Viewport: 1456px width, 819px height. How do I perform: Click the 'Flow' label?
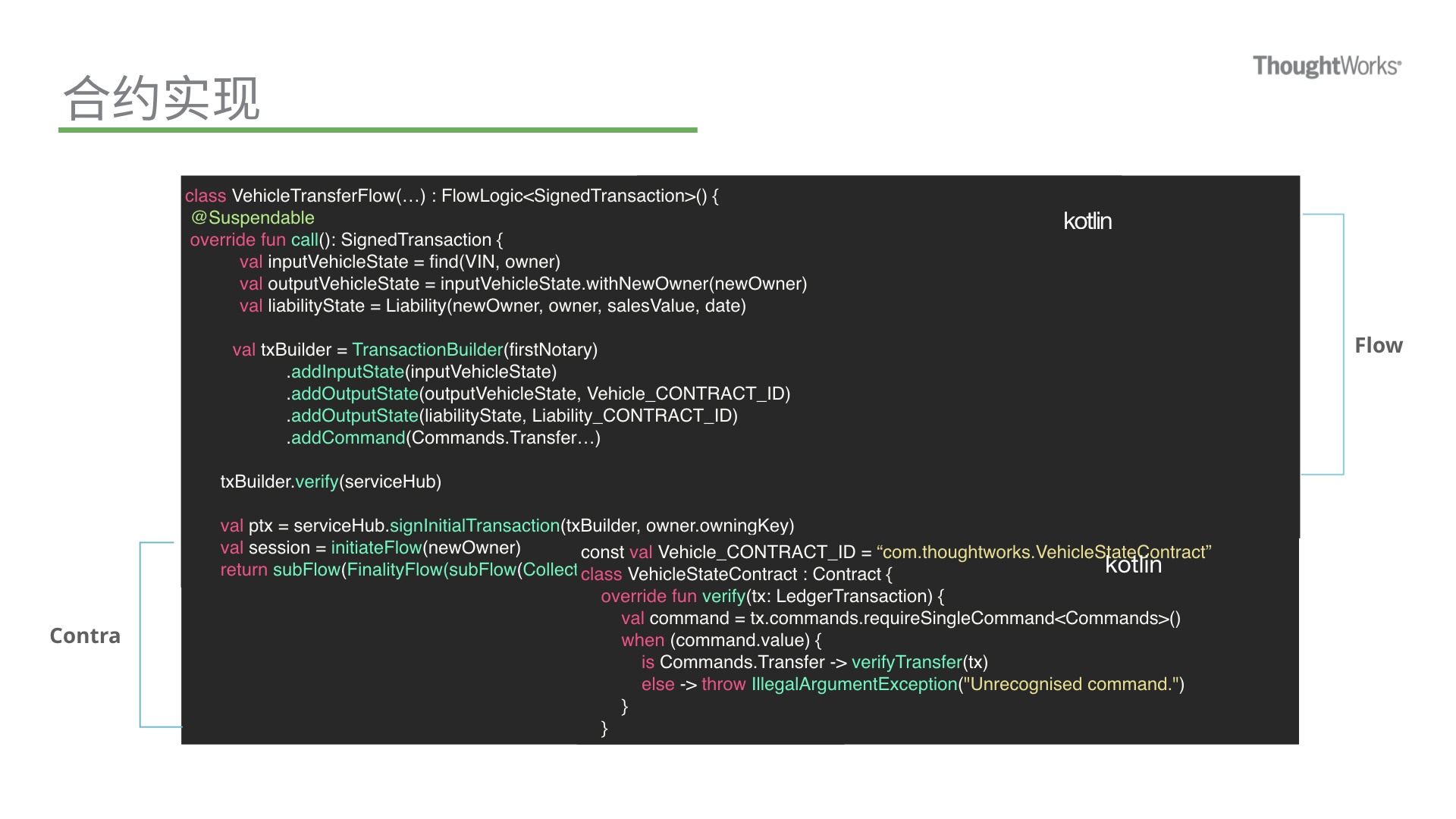pyautogui.click(x=1378, y=346)
